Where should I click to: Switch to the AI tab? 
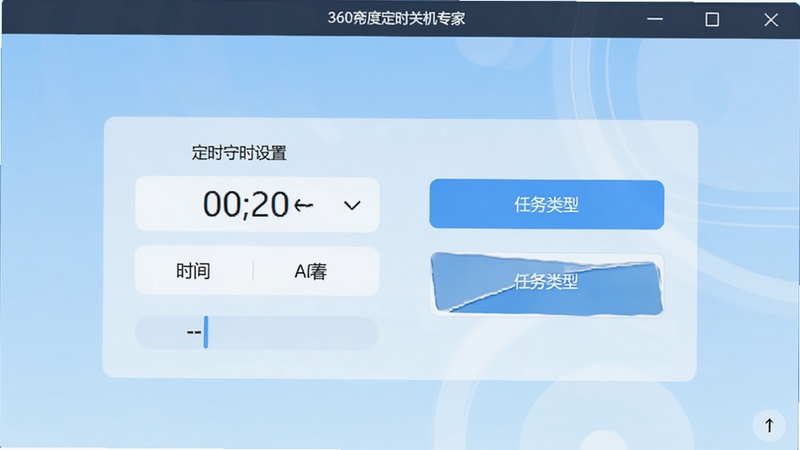tap(311, 271)
